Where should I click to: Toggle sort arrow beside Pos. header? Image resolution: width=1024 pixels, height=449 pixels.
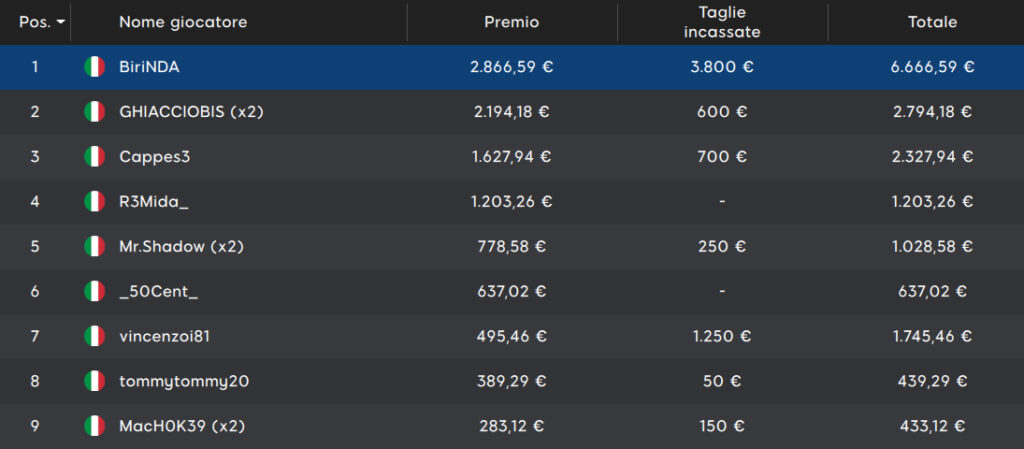tap(61, 22)
